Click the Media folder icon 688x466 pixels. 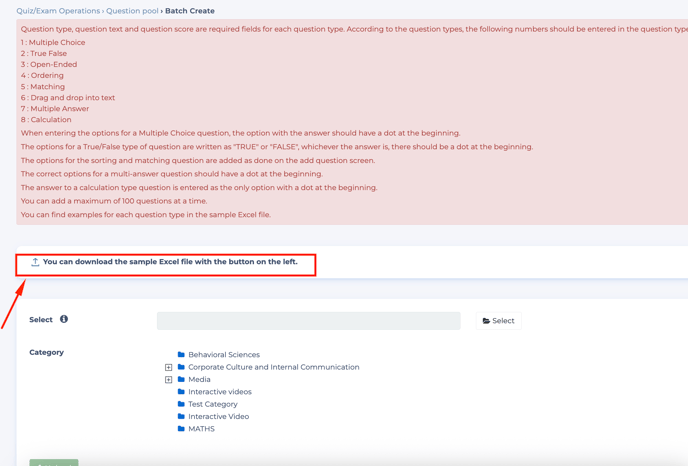point(181,380)
